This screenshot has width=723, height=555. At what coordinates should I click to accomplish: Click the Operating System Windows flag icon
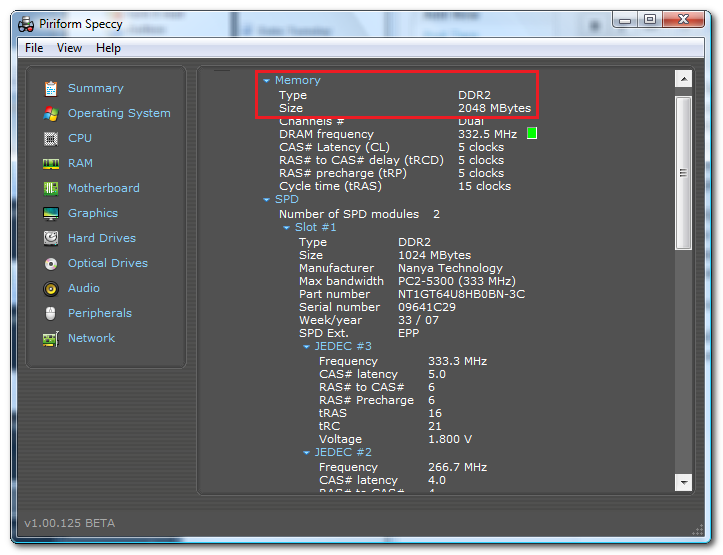pyautogui.click(x=51, y=113)
